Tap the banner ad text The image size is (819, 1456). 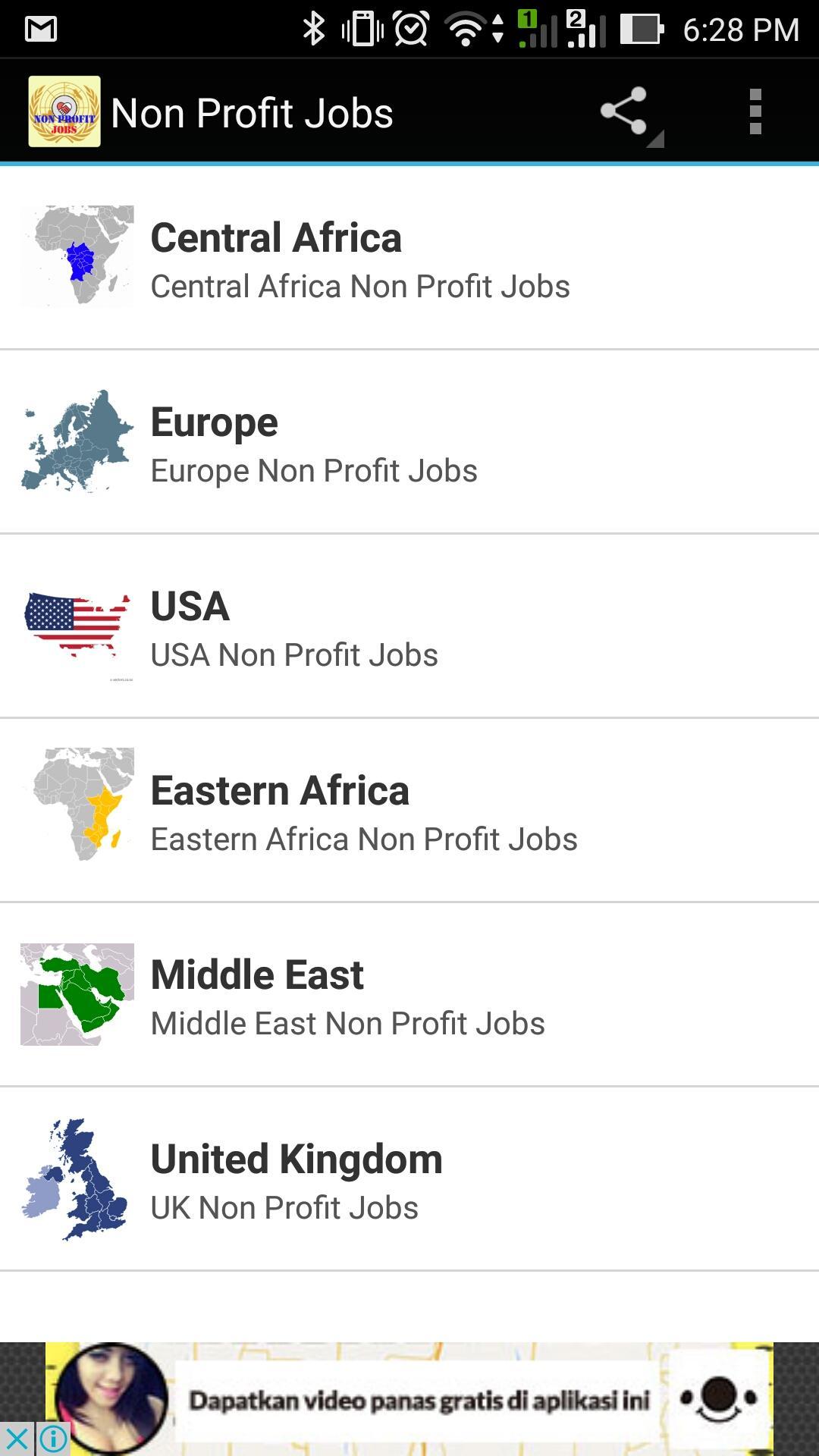[419, 1400]
